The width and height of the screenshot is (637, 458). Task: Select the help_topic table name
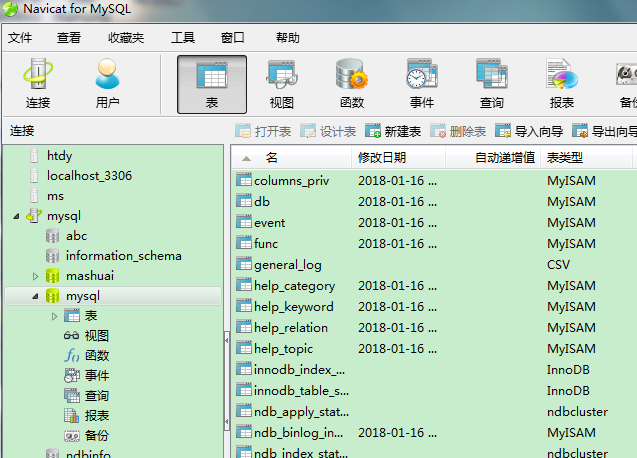[284, 349]
